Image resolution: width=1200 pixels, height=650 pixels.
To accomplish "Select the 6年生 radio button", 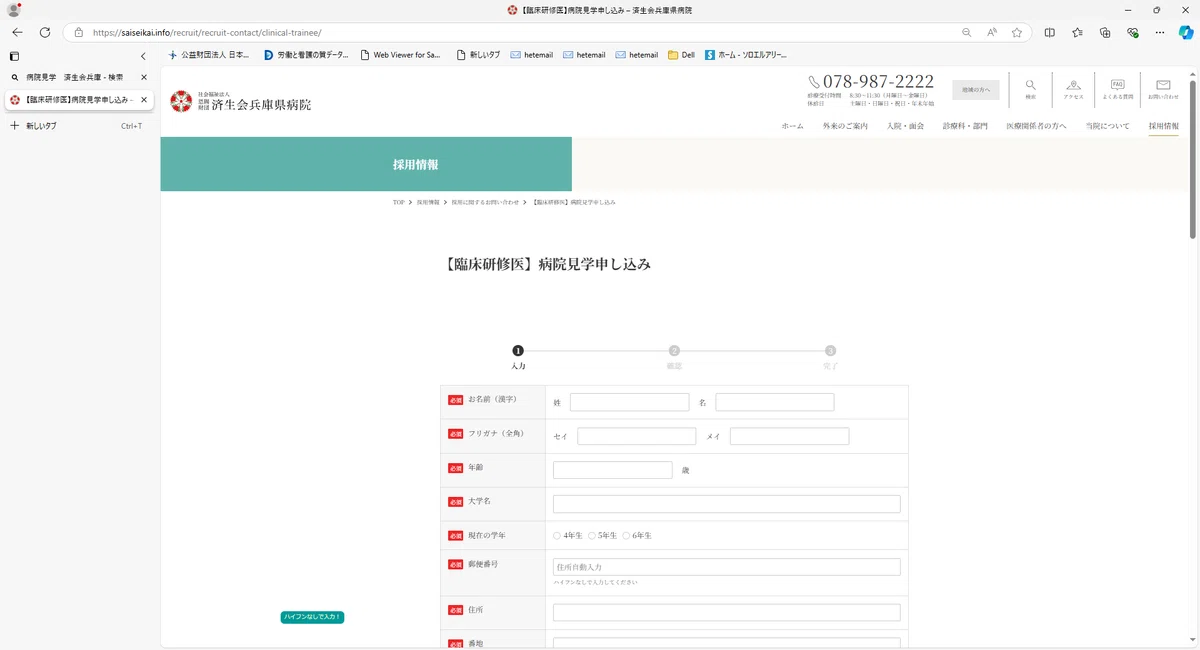I will tap(626, 536).
